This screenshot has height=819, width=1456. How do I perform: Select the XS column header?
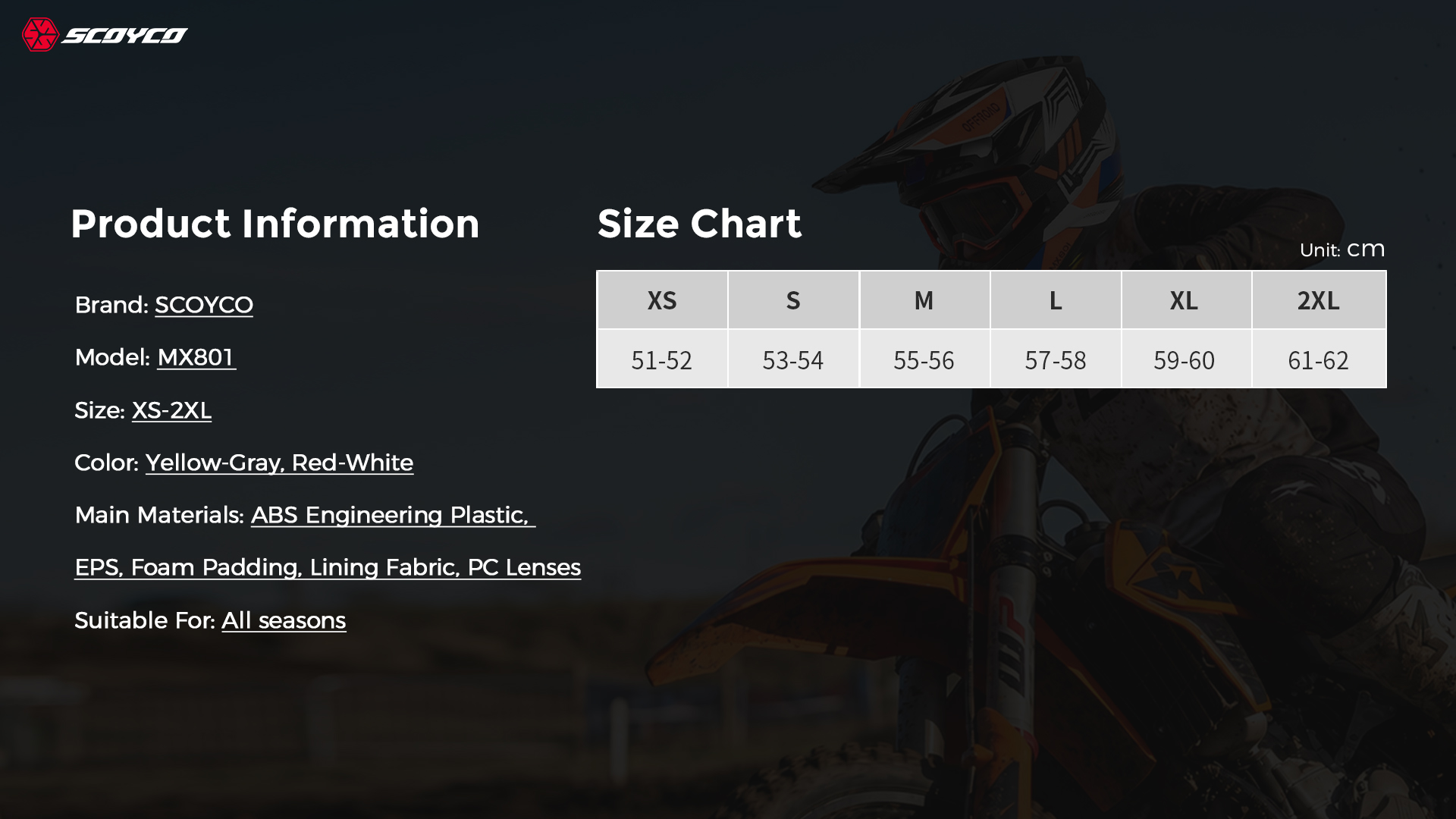tap(662, 300)
